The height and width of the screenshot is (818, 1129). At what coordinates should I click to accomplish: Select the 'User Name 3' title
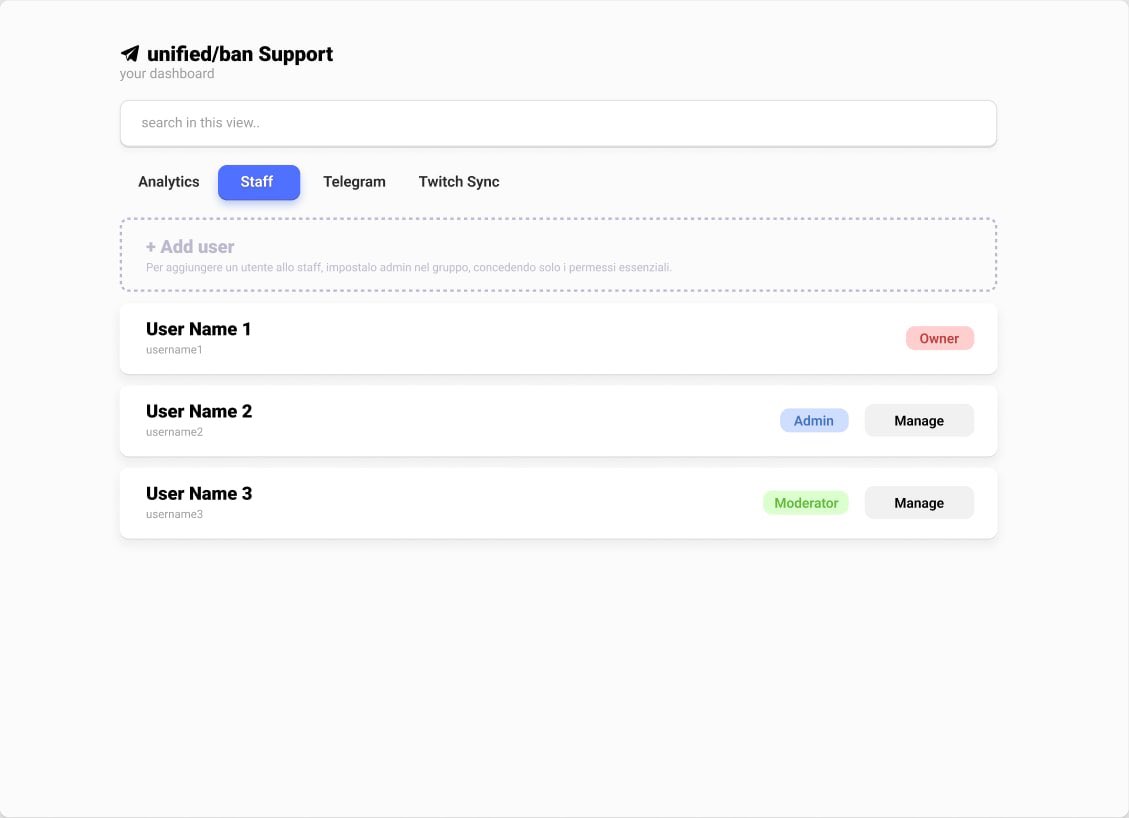[x=199, y=493]
